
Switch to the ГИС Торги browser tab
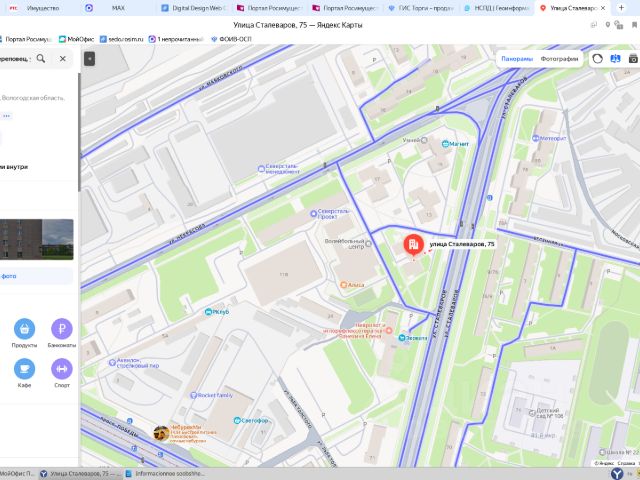tap(420, 8)
